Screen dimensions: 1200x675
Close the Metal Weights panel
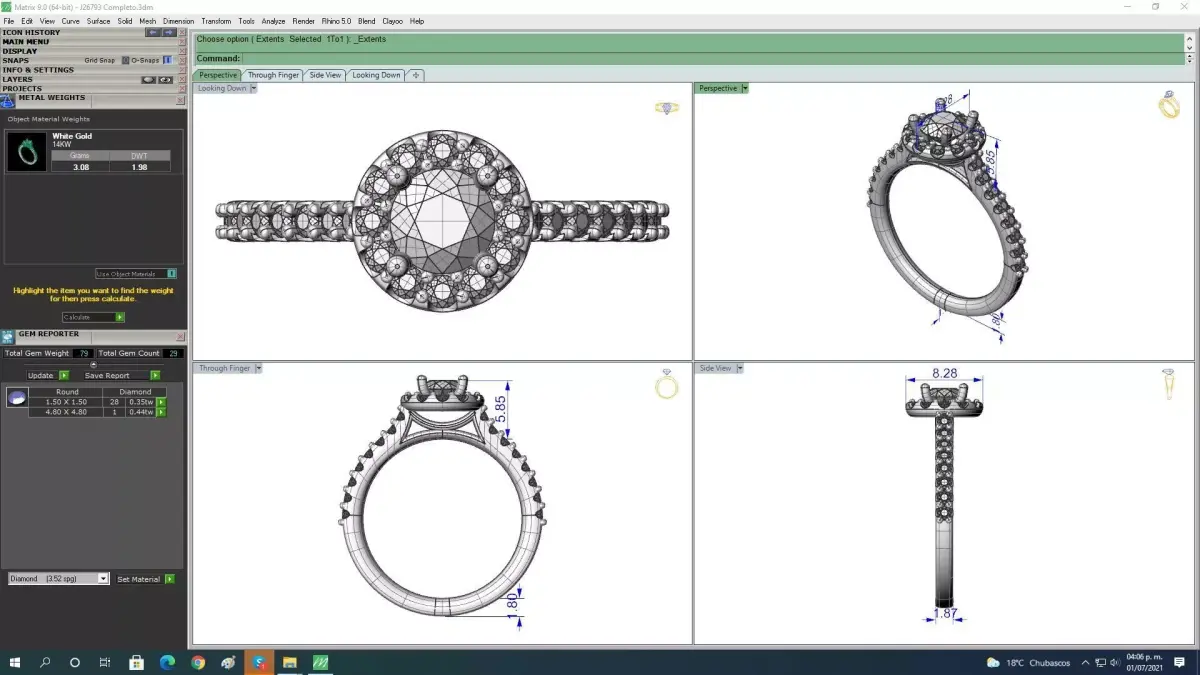click(180, 99)
